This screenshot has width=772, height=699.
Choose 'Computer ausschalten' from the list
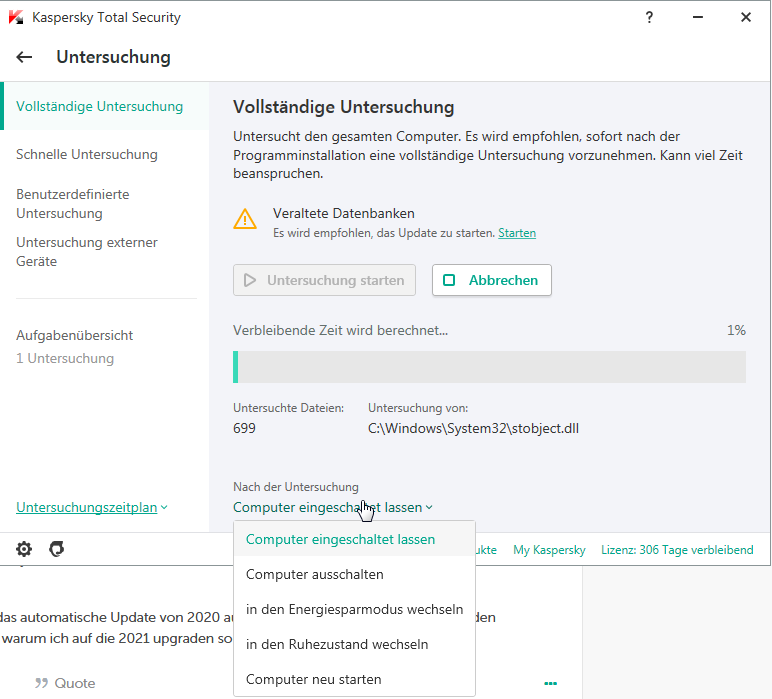tap(315, 574)
